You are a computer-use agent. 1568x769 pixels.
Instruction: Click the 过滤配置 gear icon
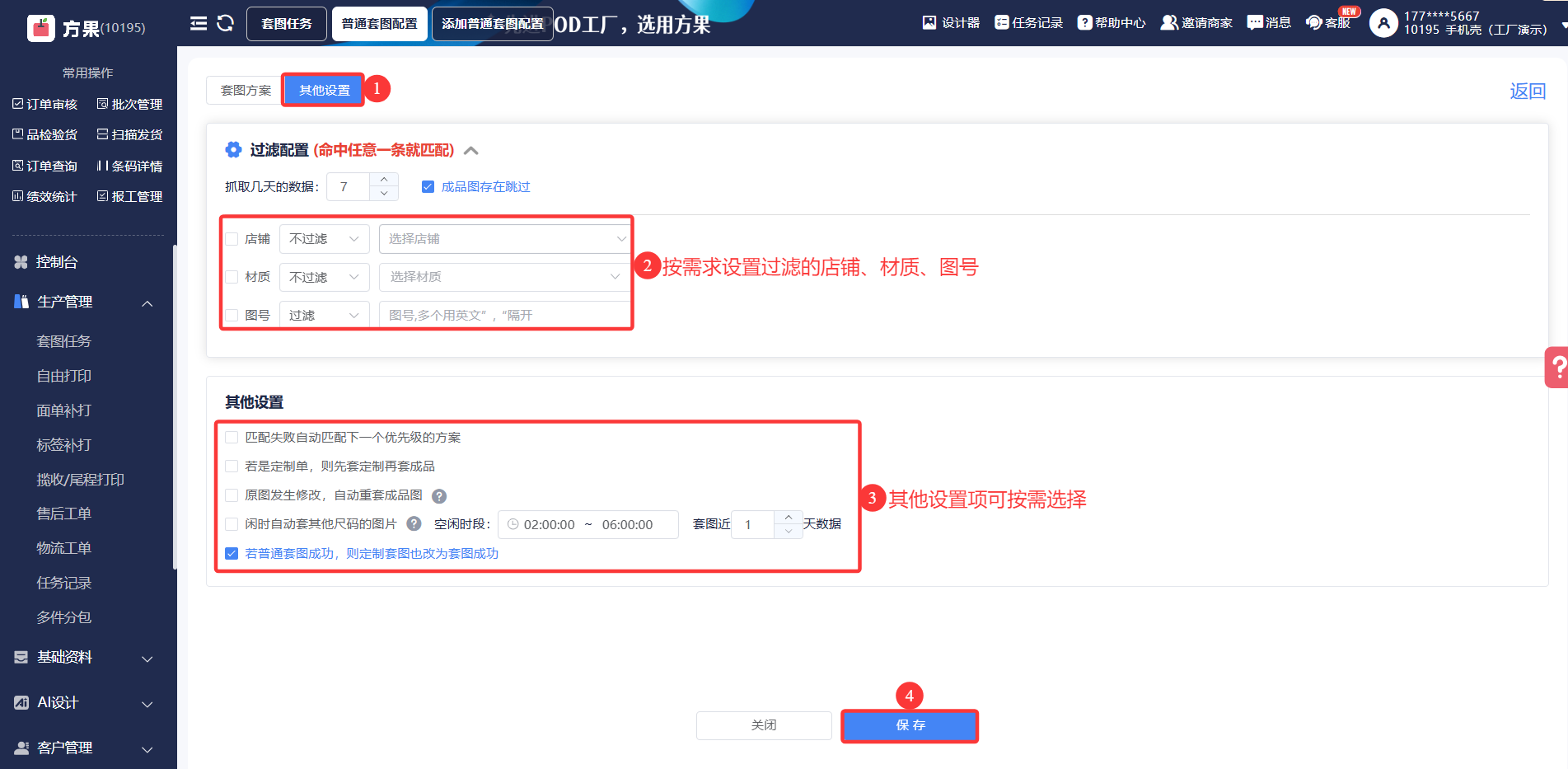pyautogui.click(x=233, y=149)
